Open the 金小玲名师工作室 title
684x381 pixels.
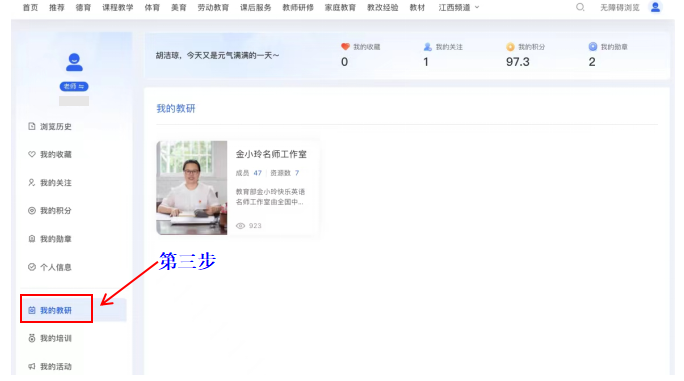point(271,154)
